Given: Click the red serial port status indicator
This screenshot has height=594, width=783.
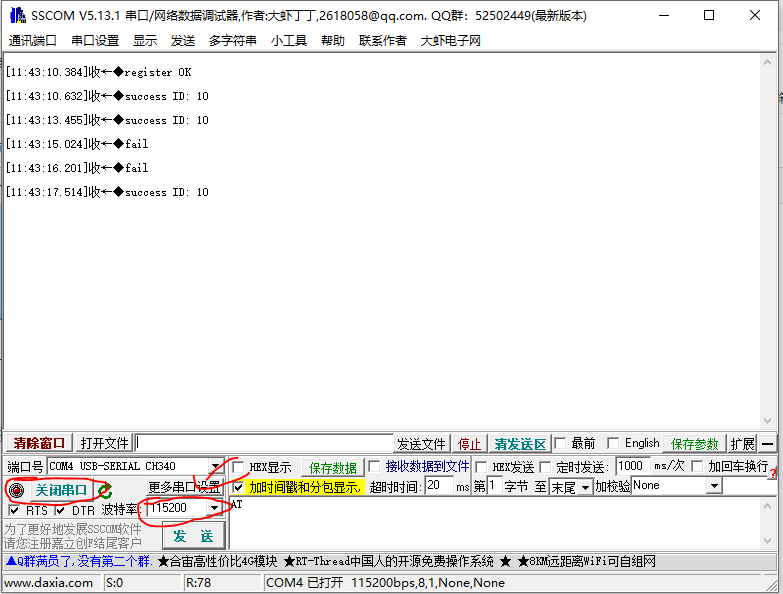Looking at the screenshot, I should point(16,490).
